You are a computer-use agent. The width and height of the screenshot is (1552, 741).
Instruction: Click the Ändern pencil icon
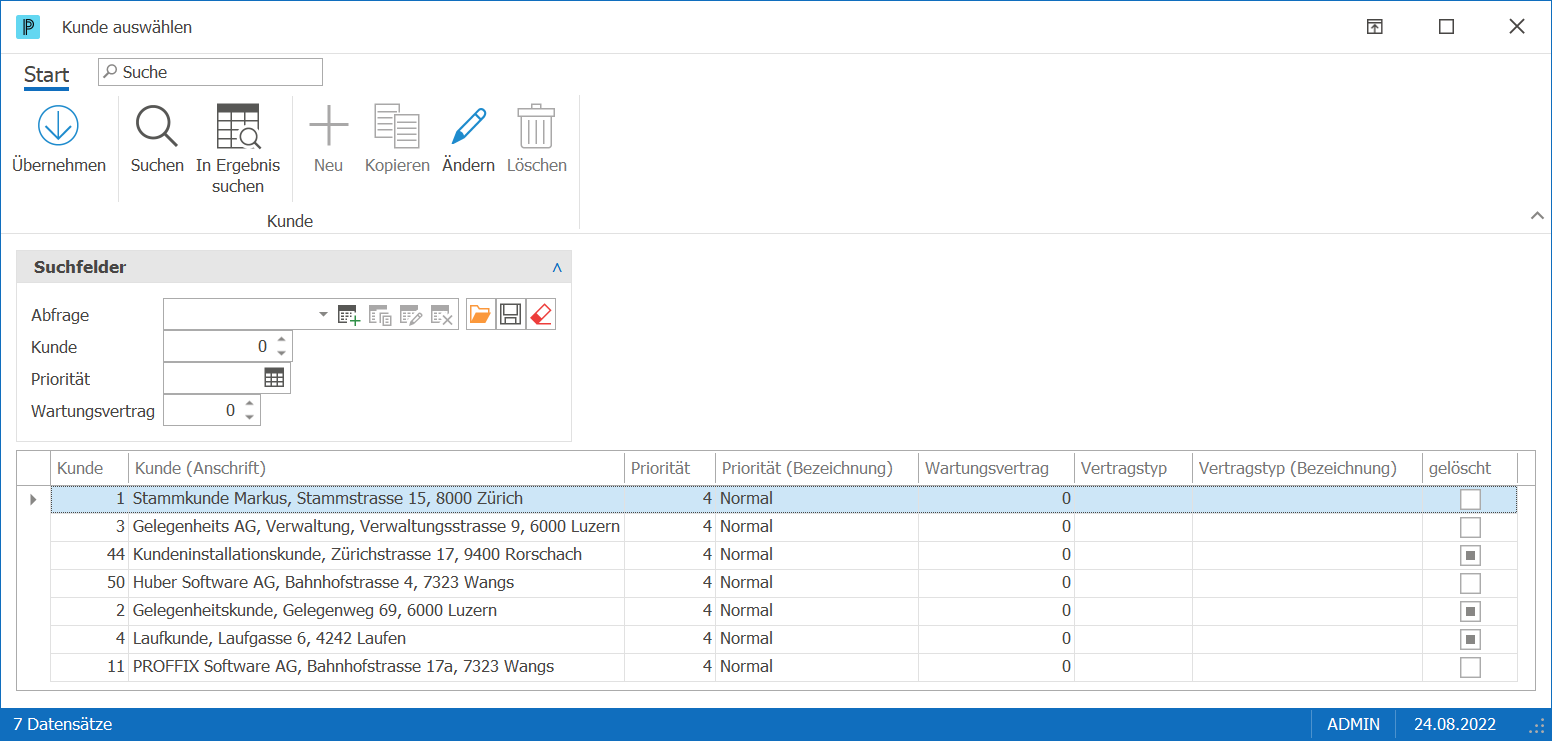coord(468,126)
